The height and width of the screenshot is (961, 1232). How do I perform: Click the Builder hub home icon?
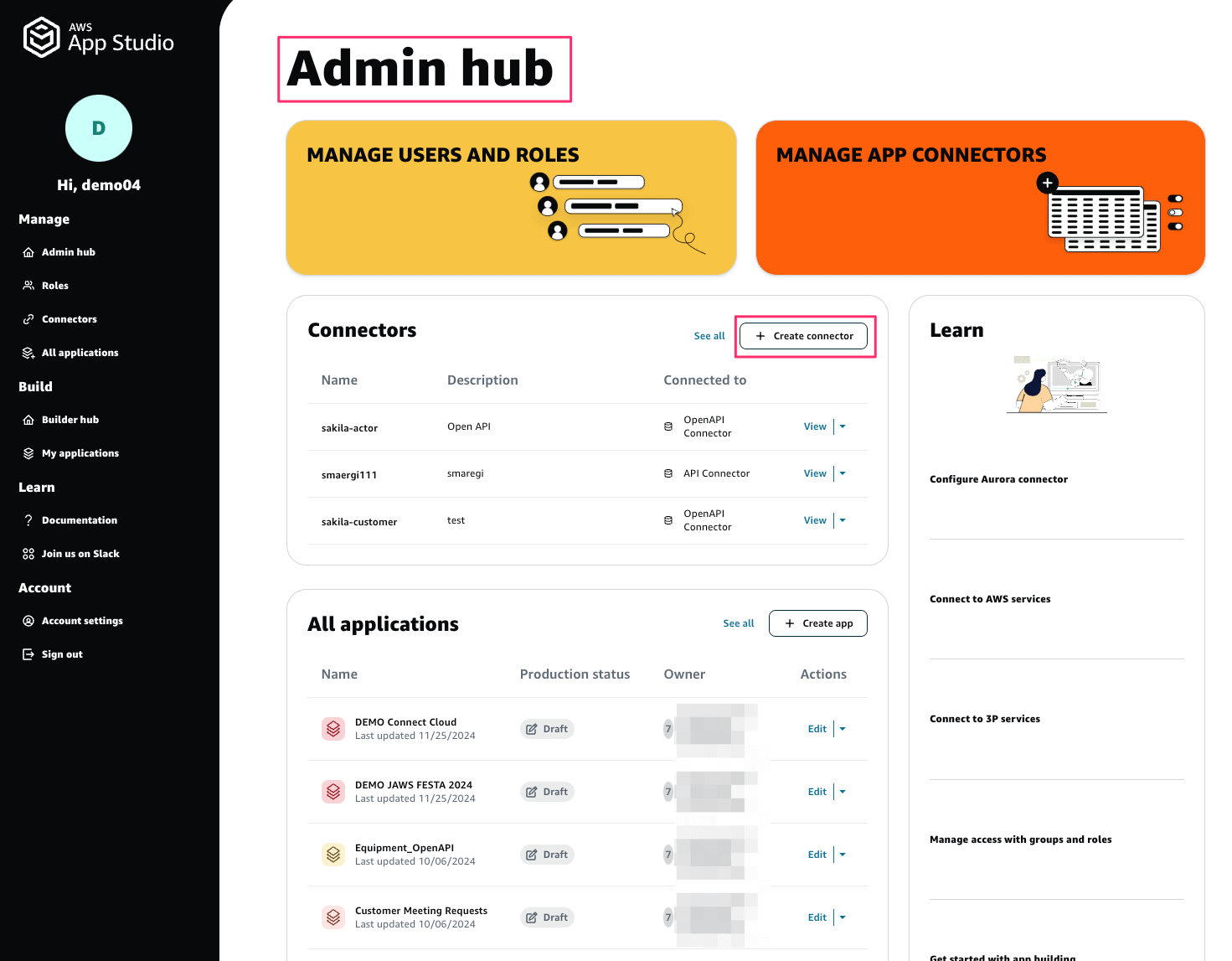tap(28, 420)
